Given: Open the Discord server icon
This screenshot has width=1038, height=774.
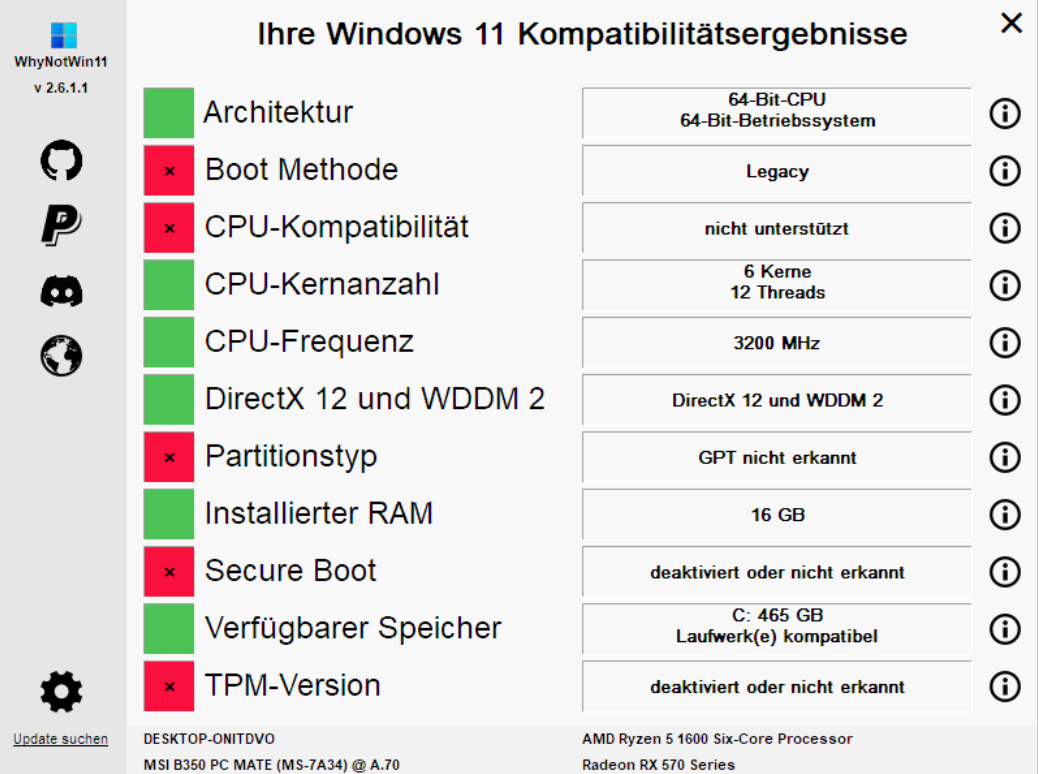Looking at the screenshot, I should click(x=62, y=291).
